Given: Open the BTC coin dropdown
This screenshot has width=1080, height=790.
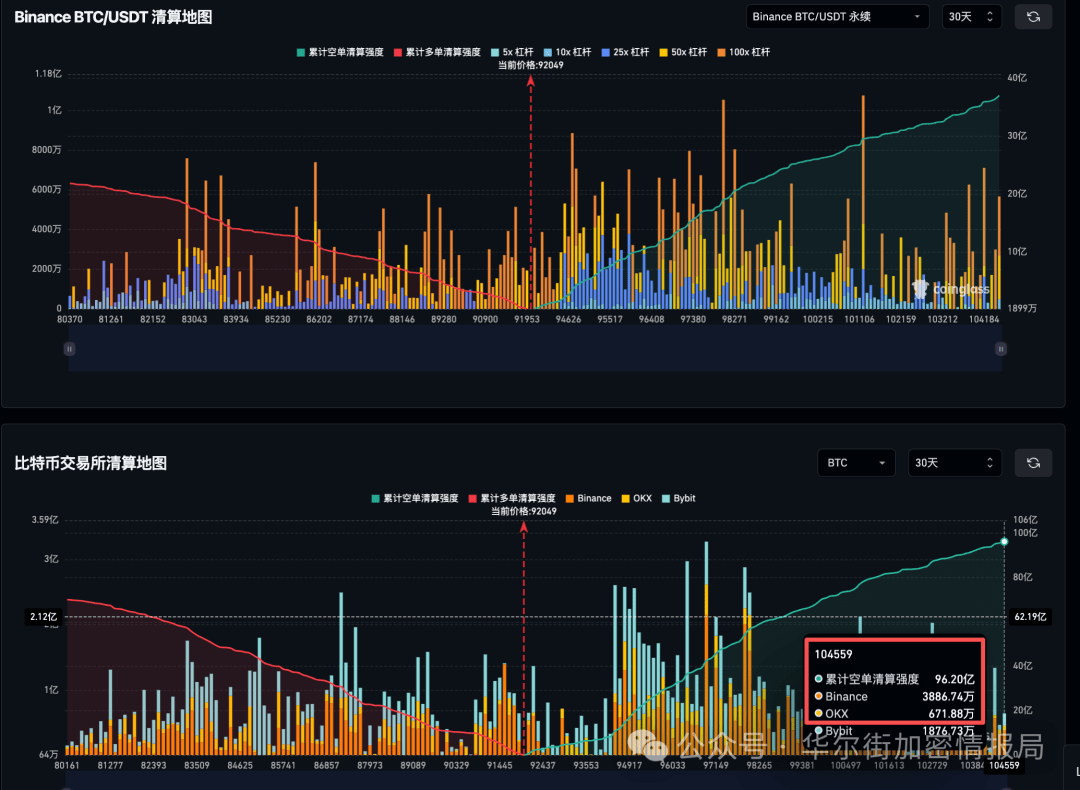Looking at the screenshot, I should (856, 463).
